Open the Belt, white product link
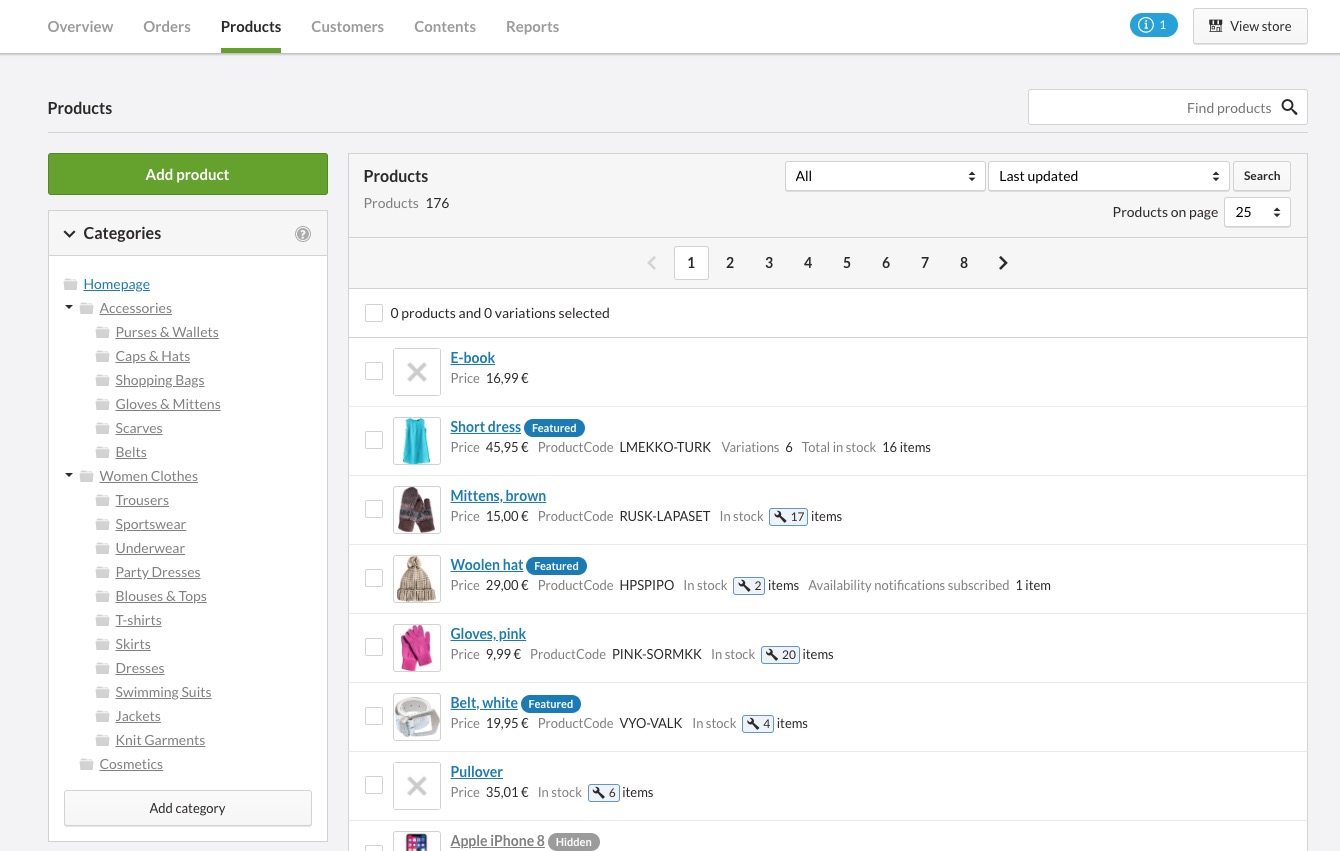This screenshot has height=851, width=1340. pos(484,703)
